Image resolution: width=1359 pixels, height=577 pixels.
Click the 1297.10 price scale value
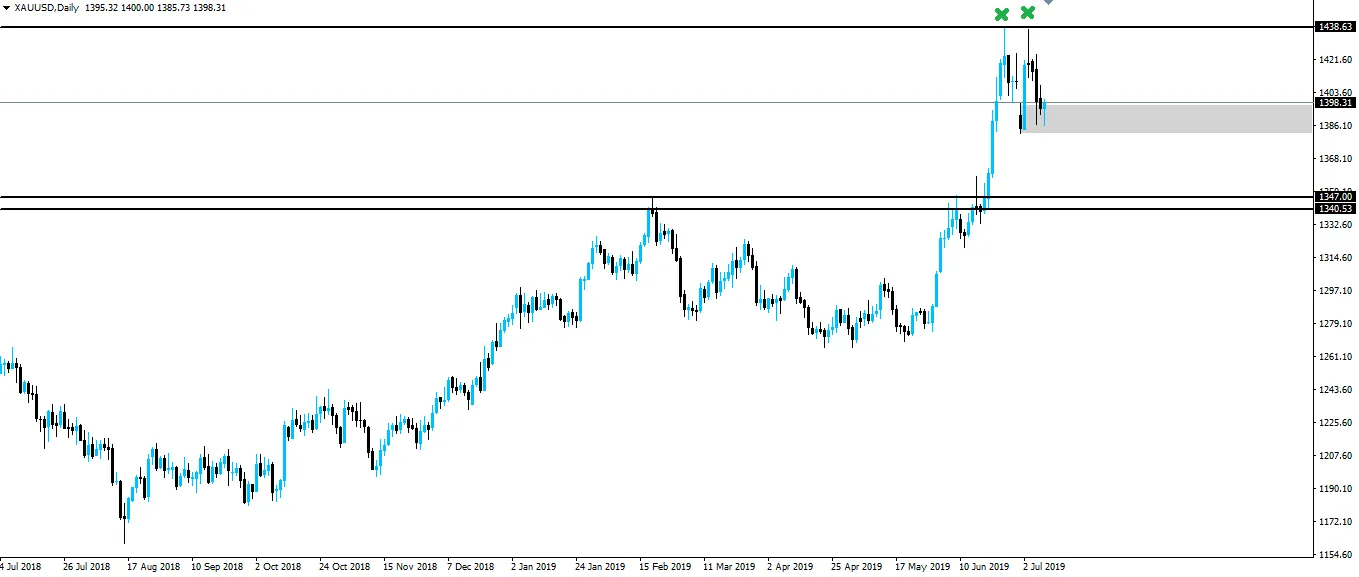coord(1335,291)
